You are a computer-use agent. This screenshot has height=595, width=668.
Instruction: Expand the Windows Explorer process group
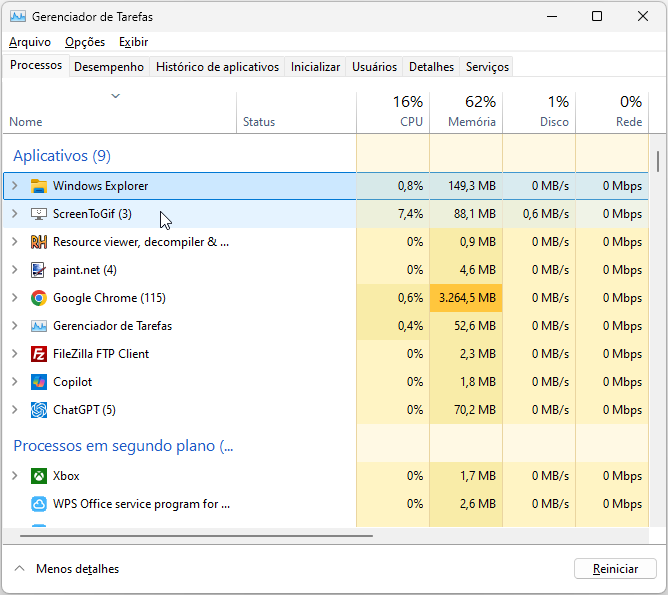point(14,186)
